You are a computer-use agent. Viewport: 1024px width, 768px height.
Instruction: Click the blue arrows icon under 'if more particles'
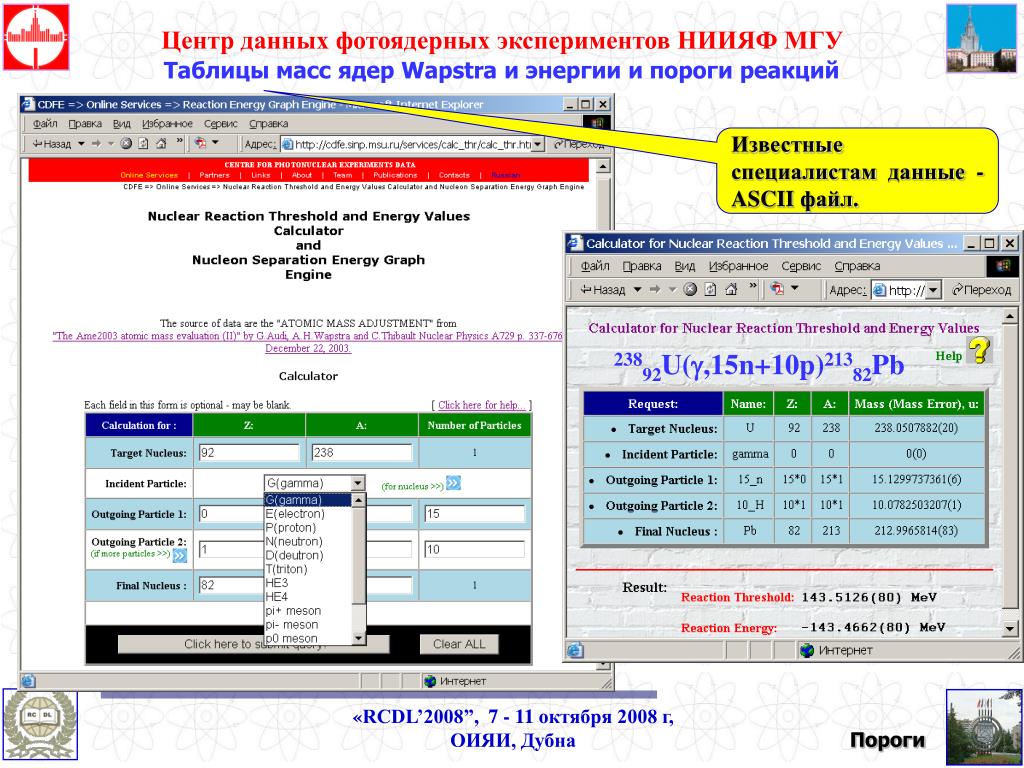pyautogui.click(x=180, y=555)
